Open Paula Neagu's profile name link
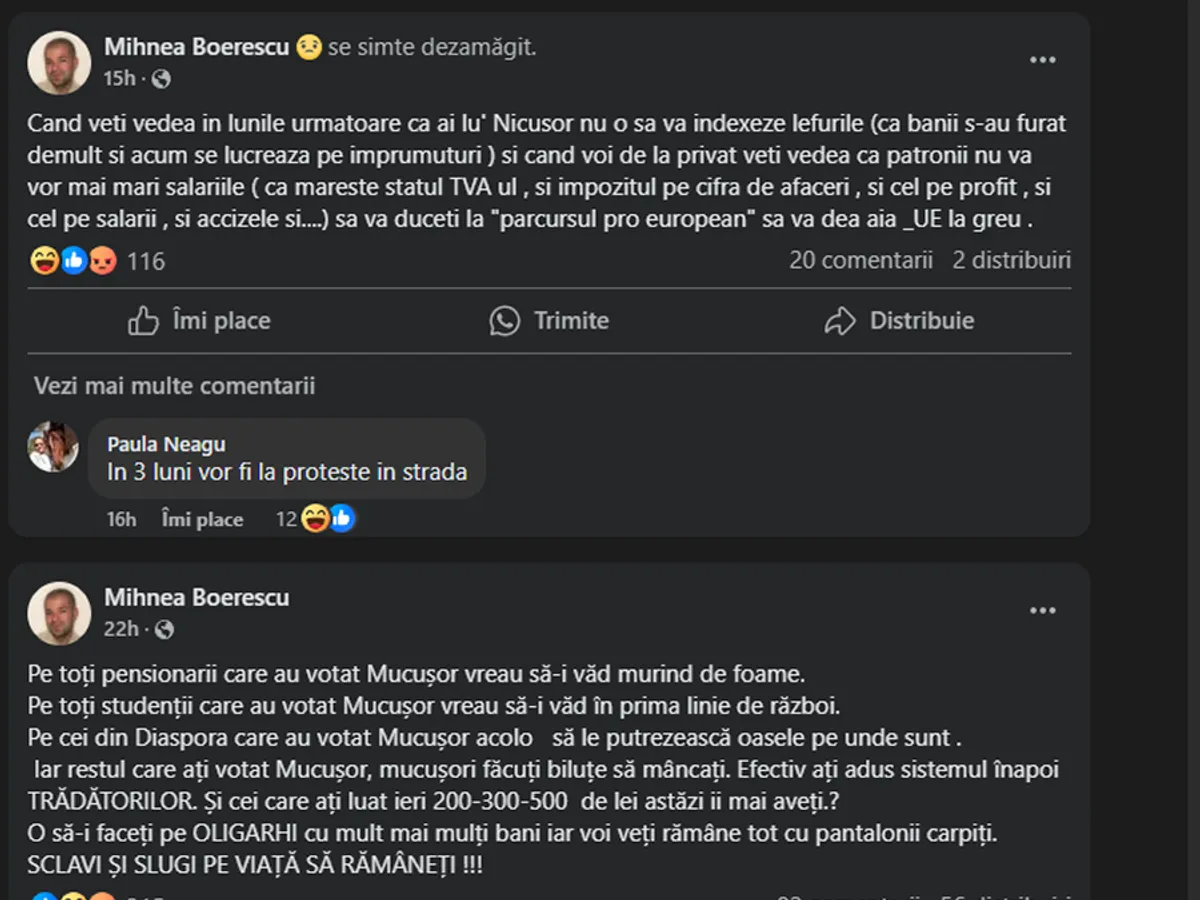 (166, 445)
